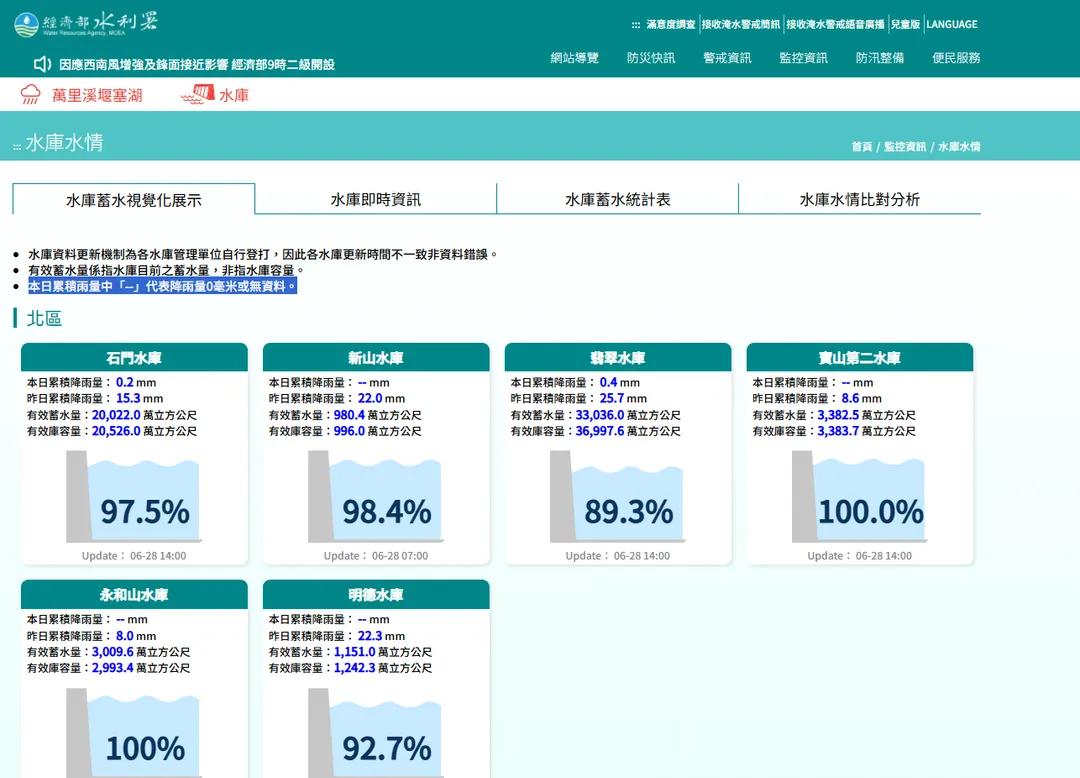Click the 98.4% reservoir level graphic
This screenshot has width=1080, height=778.
point(375,496)
